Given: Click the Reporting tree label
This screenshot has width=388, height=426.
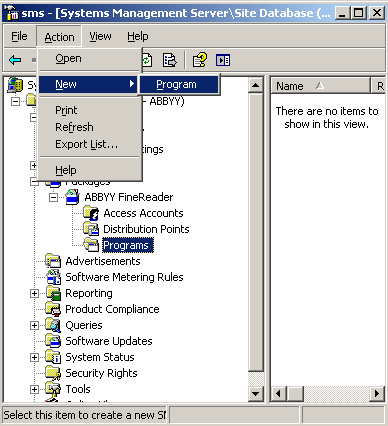Looking at the screenshot, I should tap(89, 293).
